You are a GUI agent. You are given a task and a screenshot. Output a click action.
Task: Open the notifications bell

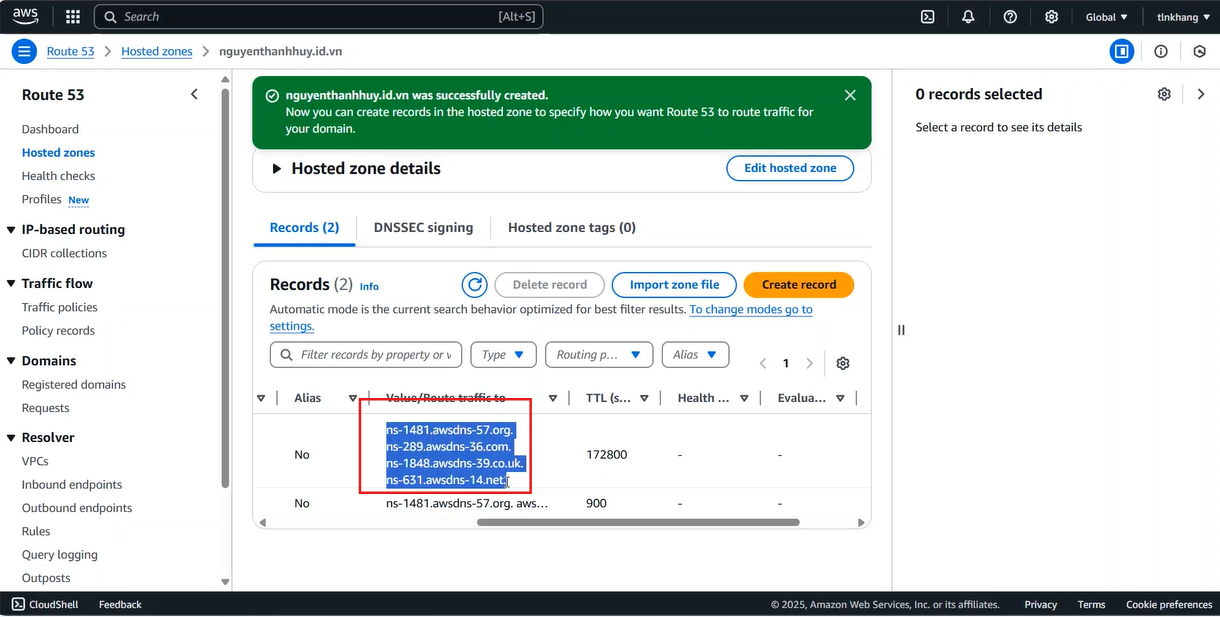click(x=968, y=17)
